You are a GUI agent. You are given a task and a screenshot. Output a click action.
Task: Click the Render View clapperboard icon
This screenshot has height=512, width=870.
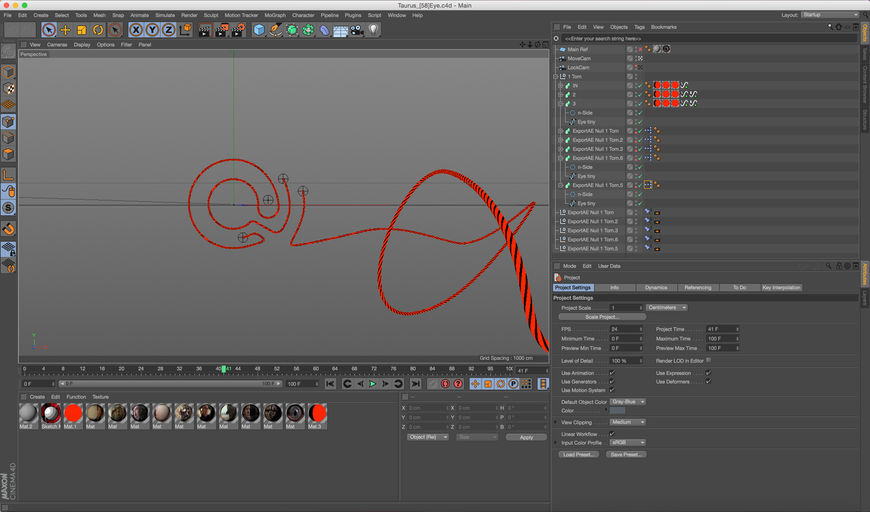pyautogui.click(x=204, y=30)
